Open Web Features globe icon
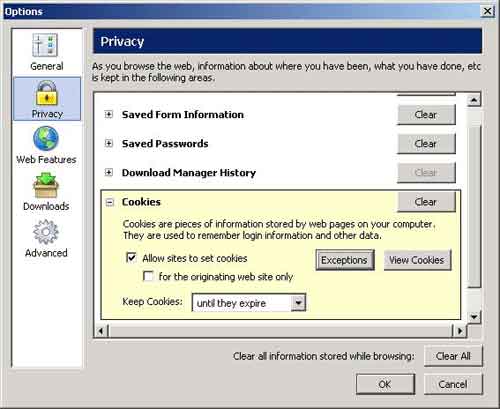The width and height of the screenshot is (500, 409). (x=46, y=138)
